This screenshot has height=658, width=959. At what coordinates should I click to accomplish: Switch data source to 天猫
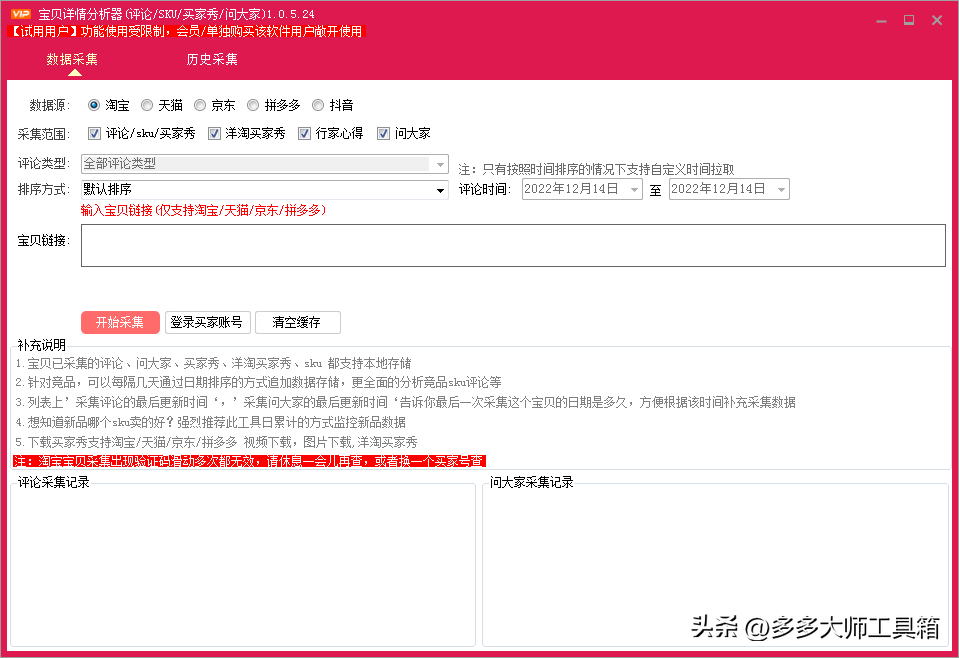[x=148, y=104]
